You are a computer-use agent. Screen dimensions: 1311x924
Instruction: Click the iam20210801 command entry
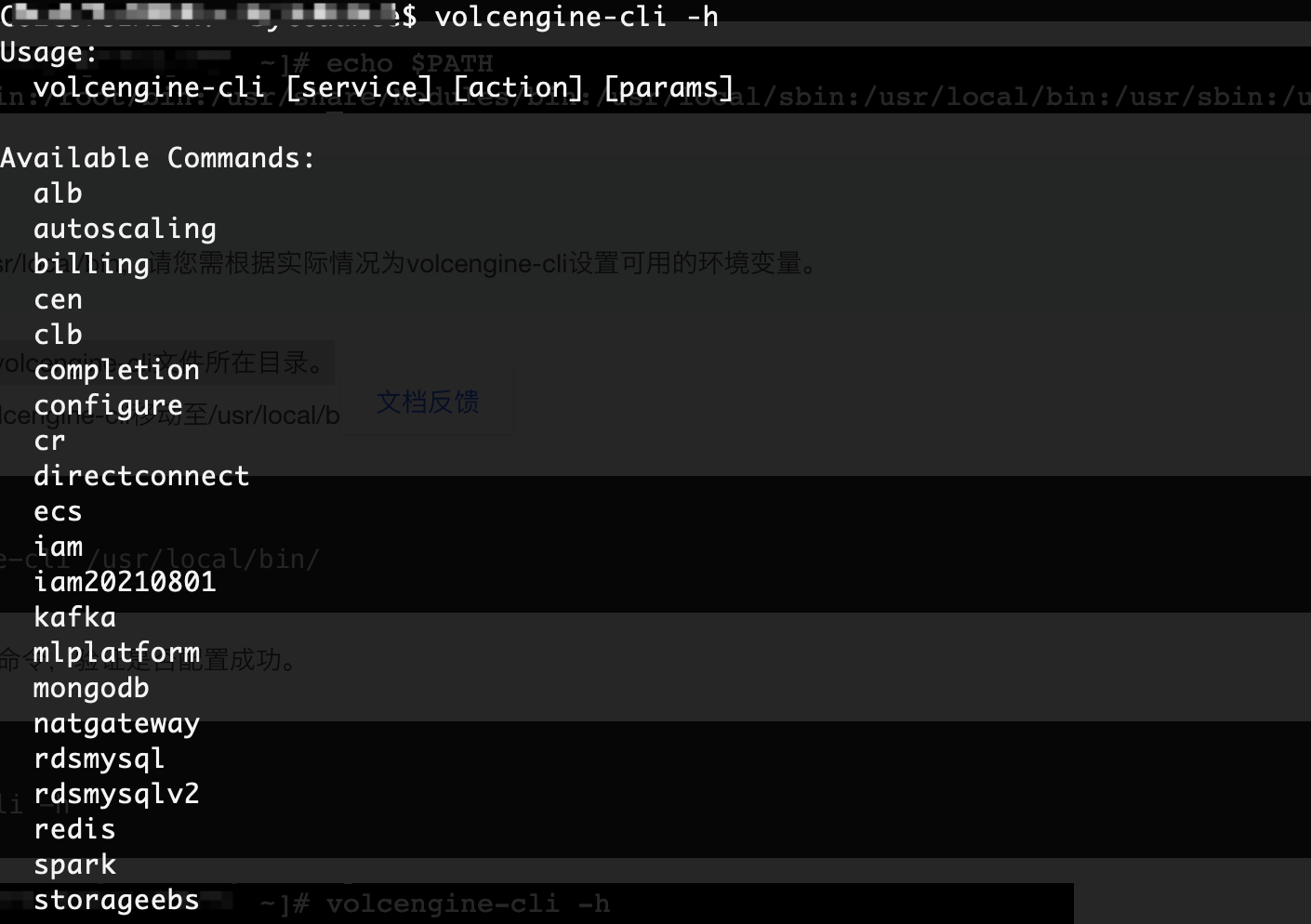pyautogui.click(x=125, y=582)
